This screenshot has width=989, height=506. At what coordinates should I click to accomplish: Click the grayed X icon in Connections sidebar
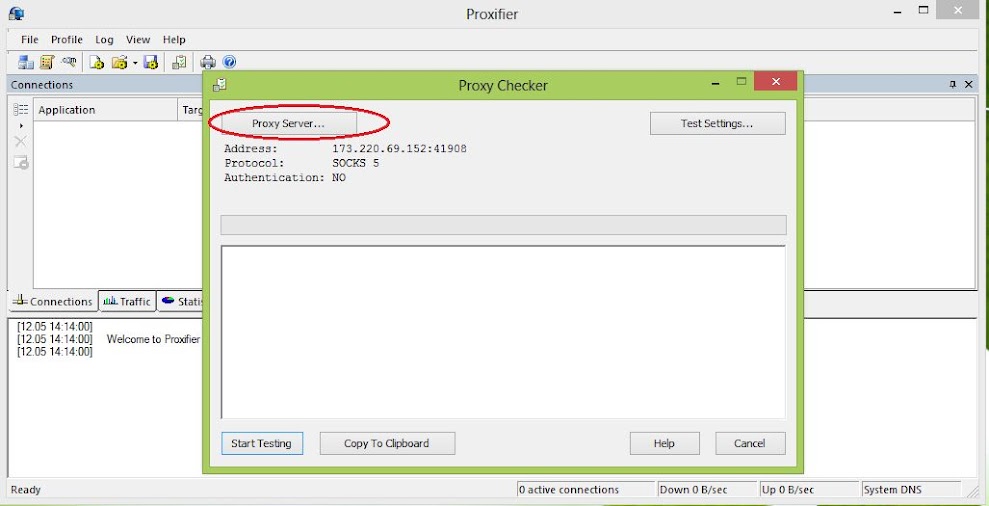pyautogui.click(x=21, y=141)
